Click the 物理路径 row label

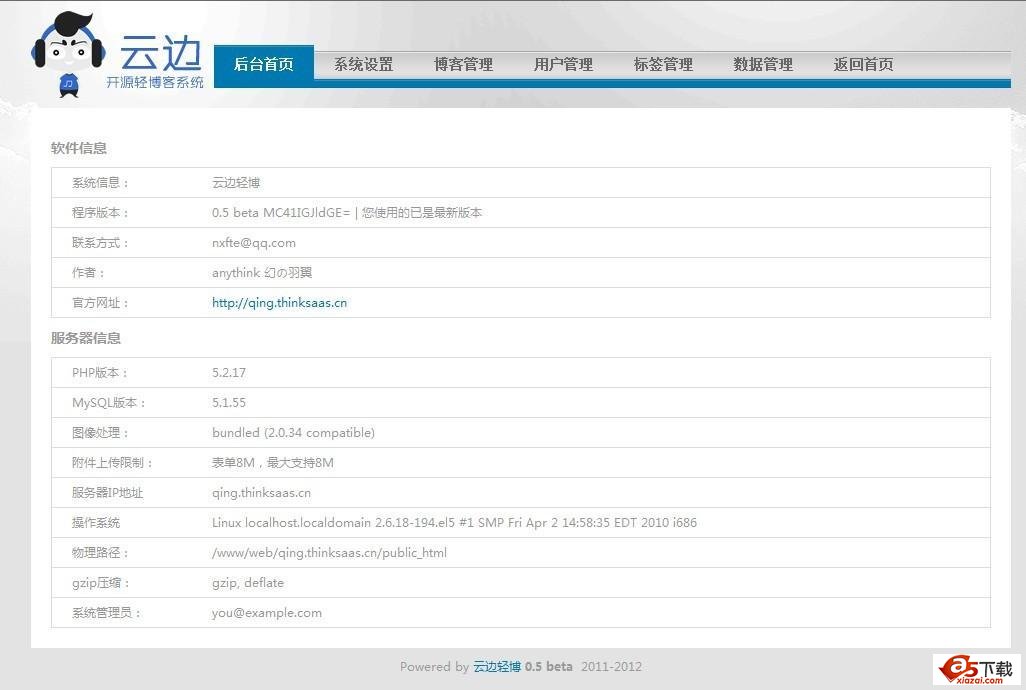[100, 553]
